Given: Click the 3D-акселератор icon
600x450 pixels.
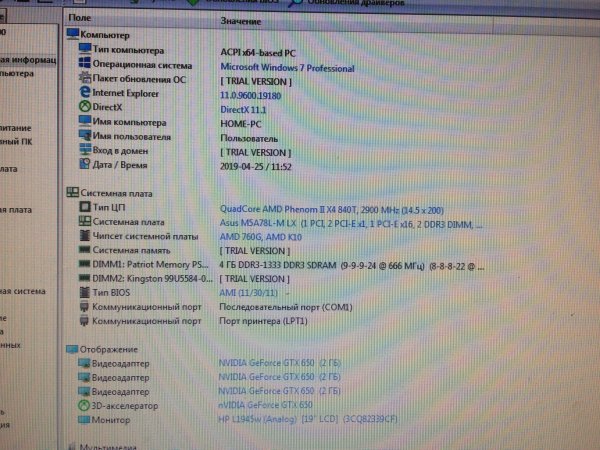Looking at the screenshot, I should coord(83,405).
